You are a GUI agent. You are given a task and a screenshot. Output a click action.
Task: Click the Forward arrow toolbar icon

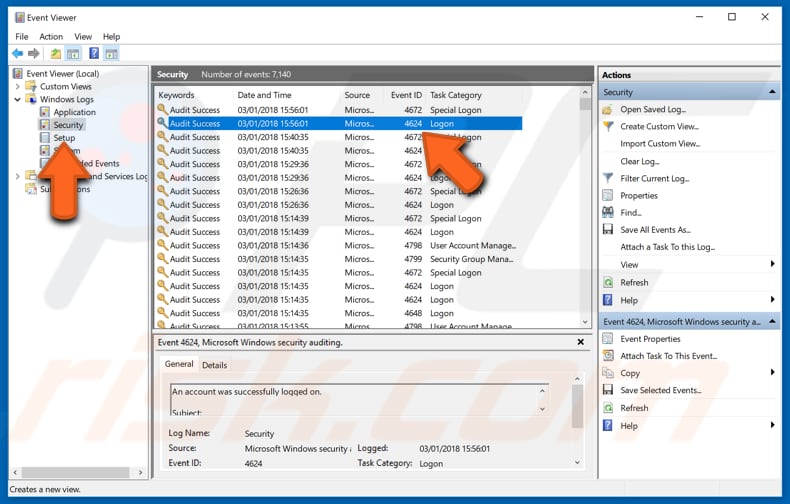(34, 53)
